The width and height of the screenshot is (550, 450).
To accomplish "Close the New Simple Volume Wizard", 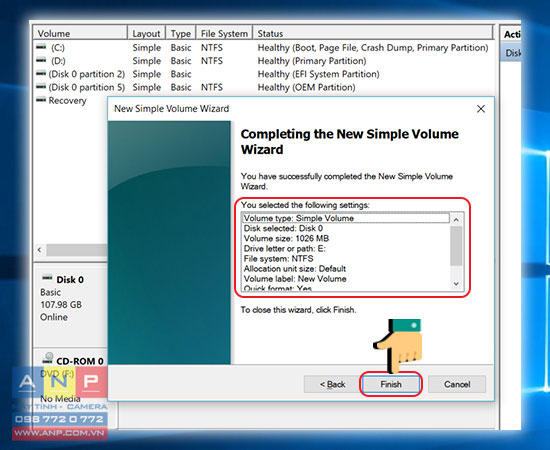I will click(x=481, y=109).
